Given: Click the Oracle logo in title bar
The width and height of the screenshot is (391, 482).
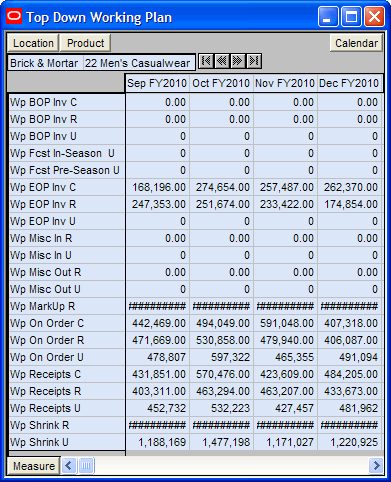Looking at the screenshot, I should 14,16.
